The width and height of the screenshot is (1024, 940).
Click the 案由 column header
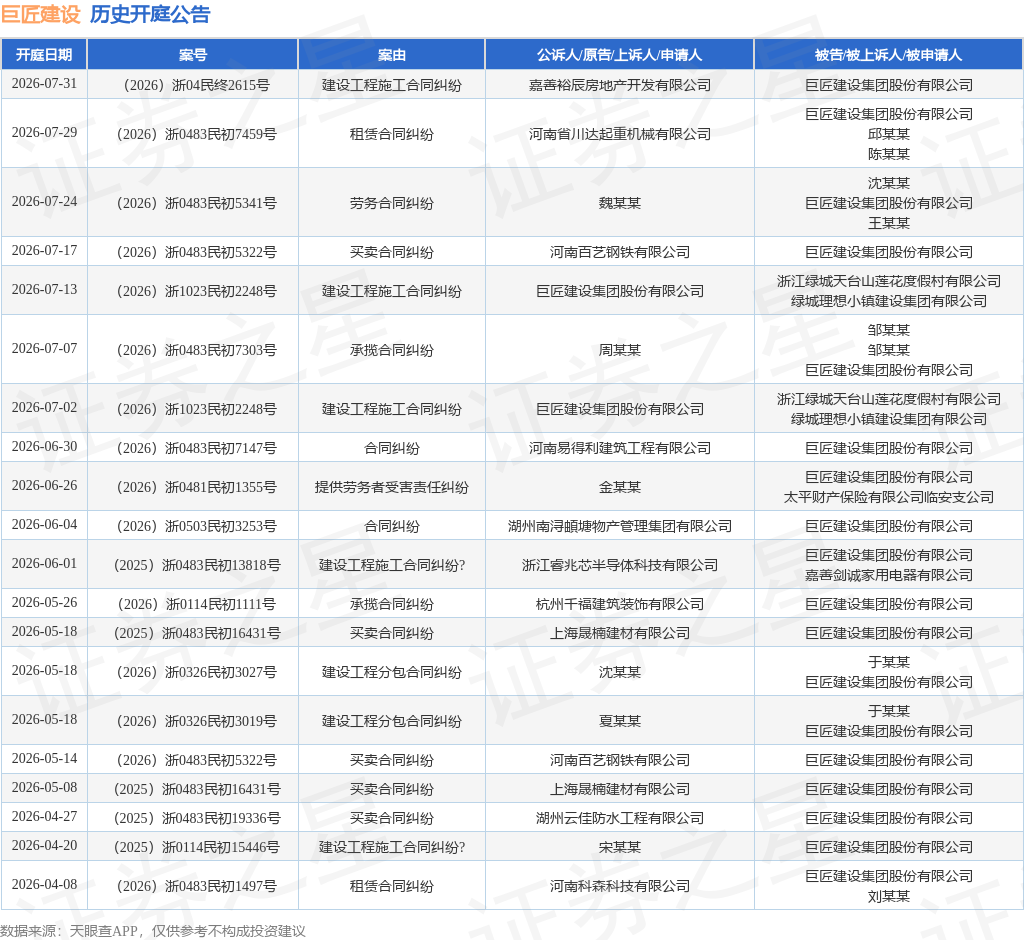click(392, 55)
